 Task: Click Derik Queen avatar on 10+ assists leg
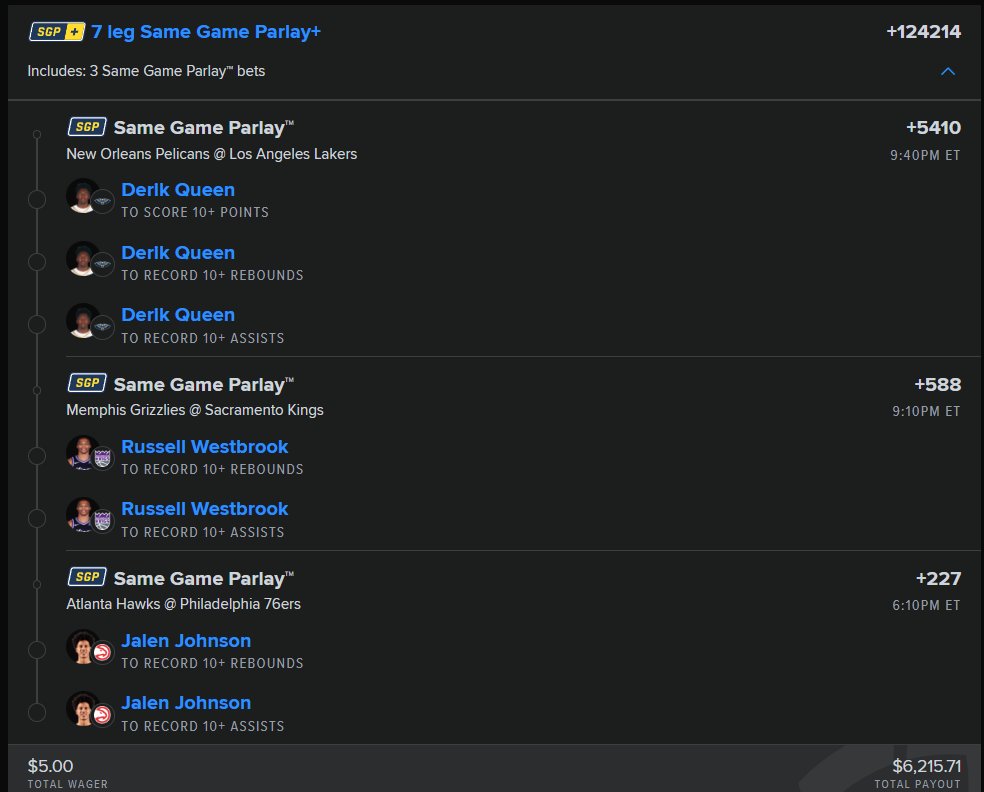[83, 321]
